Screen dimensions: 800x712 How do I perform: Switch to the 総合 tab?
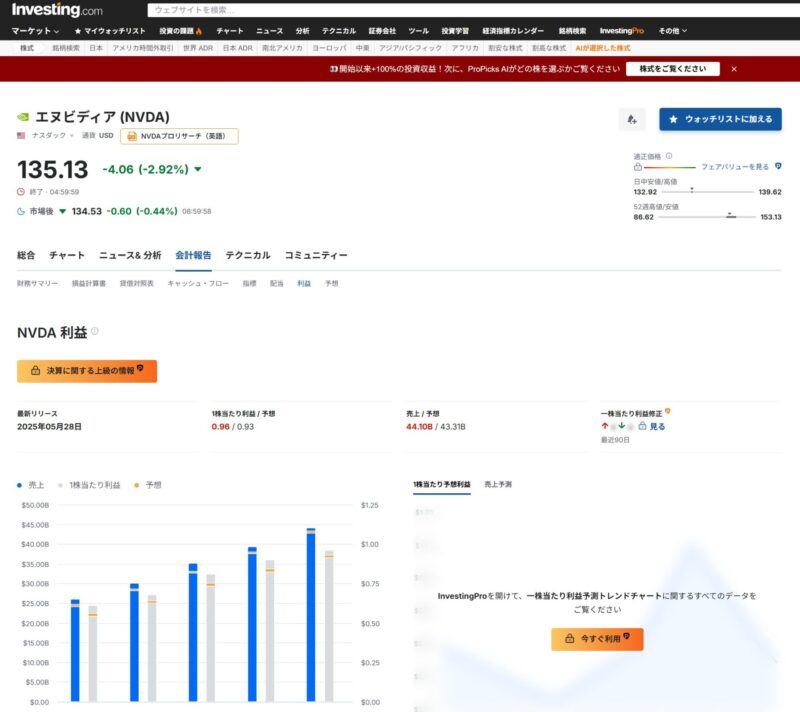click(26, 255)
